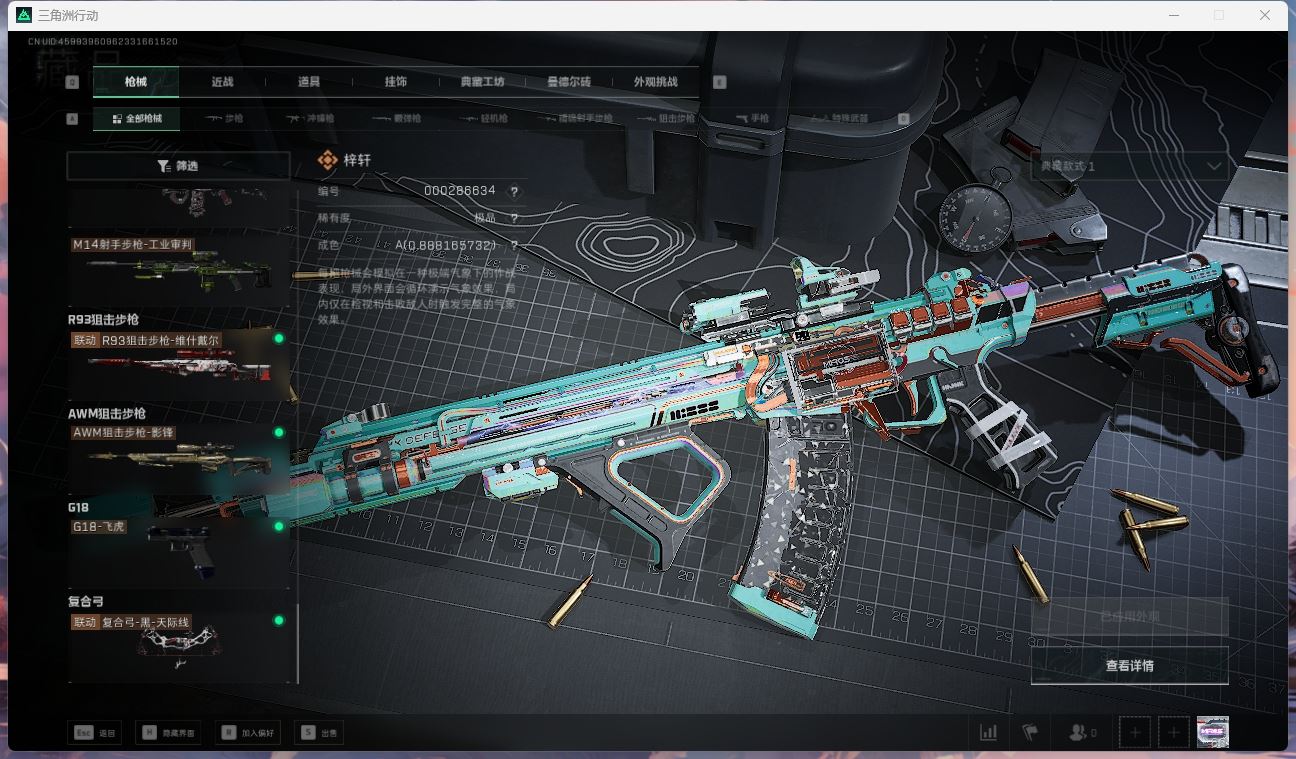Click the statistics bar chart icon
The height and width of the screenshot is (759, 1296).
[x=988, y=733]
